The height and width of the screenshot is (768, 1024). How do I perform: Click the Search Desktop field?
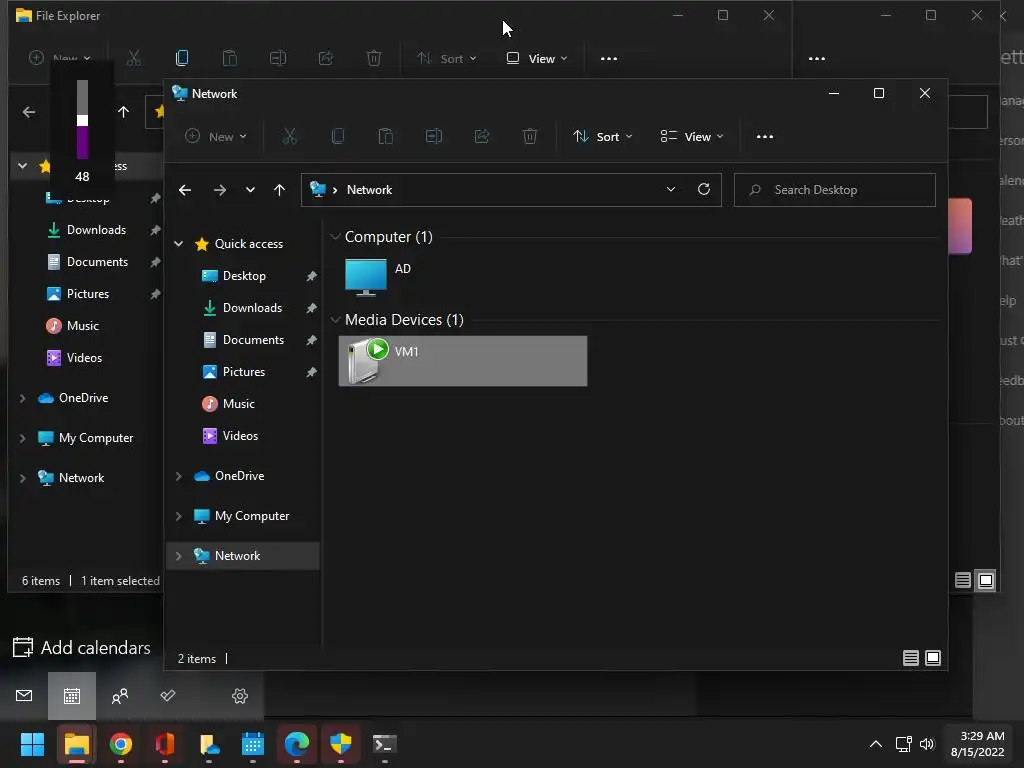(x=835, y=190)
